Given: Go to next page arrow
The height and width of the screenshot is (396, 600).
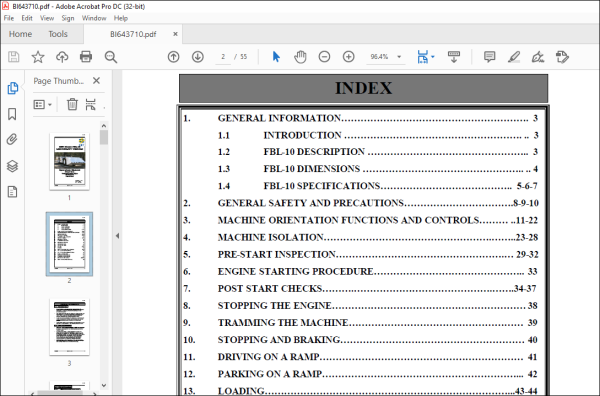Looking at the screenshot, I should coord(197,57).
